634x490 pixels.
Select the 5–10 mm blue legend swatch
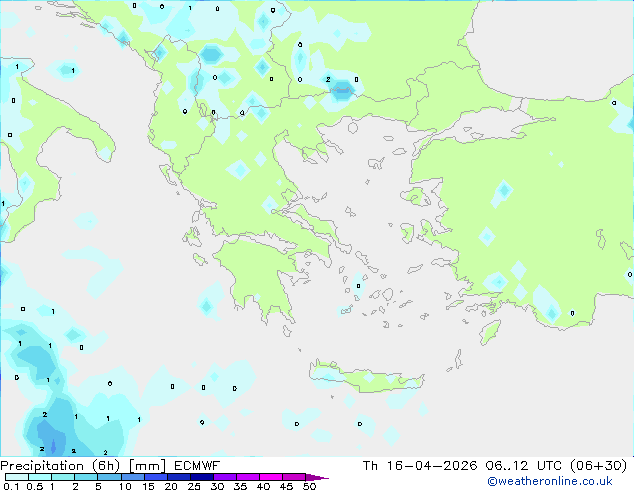109,477
